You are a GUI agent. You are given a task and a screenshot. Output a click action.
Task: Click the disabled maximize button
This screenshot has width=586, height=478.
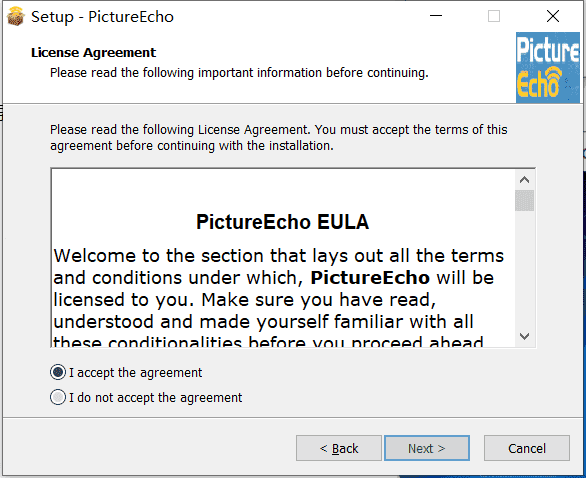[x=494, y=16]
